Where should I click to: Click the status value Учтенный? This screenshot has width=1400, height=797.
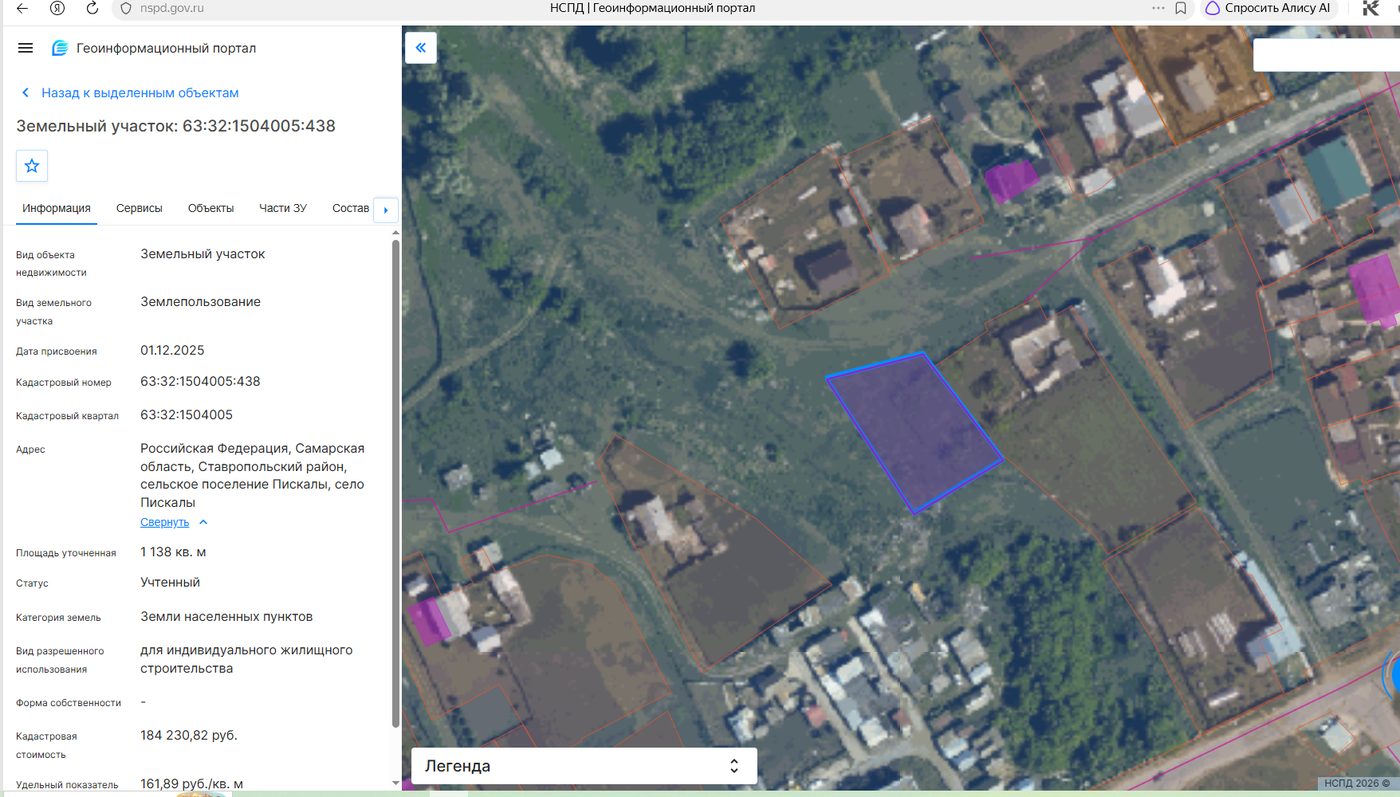170,582
